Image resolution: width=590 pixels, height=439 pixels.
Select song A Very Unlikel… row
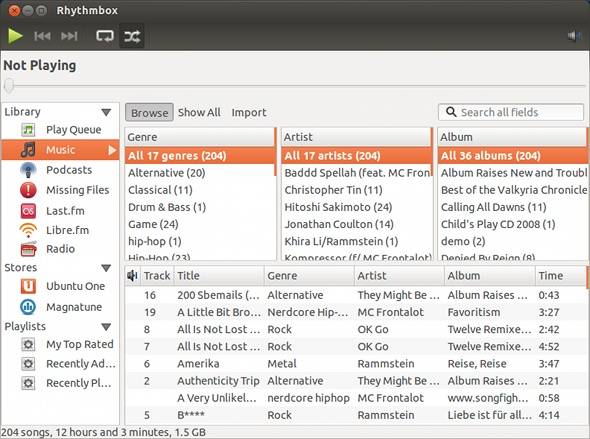click(356, 398)
